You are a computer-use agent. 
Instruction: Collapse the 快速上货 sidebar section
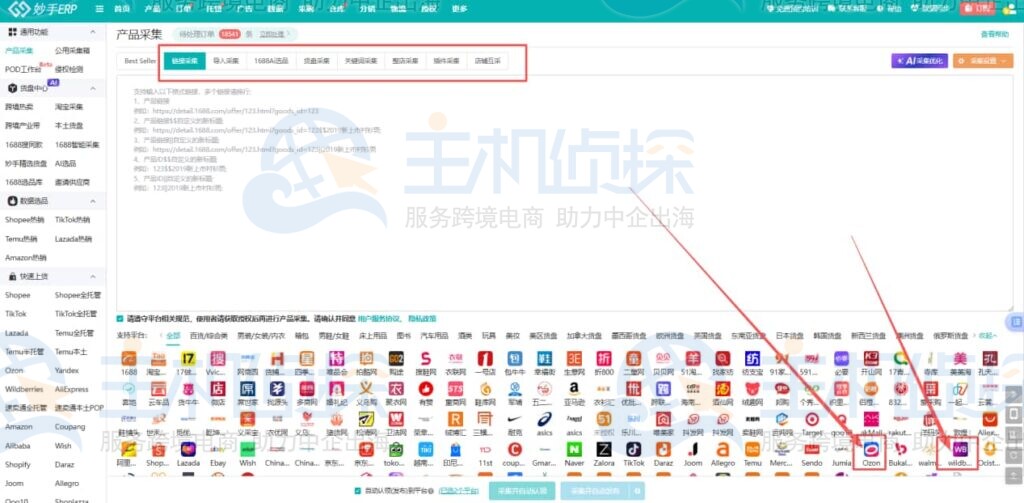click(93, 276)
